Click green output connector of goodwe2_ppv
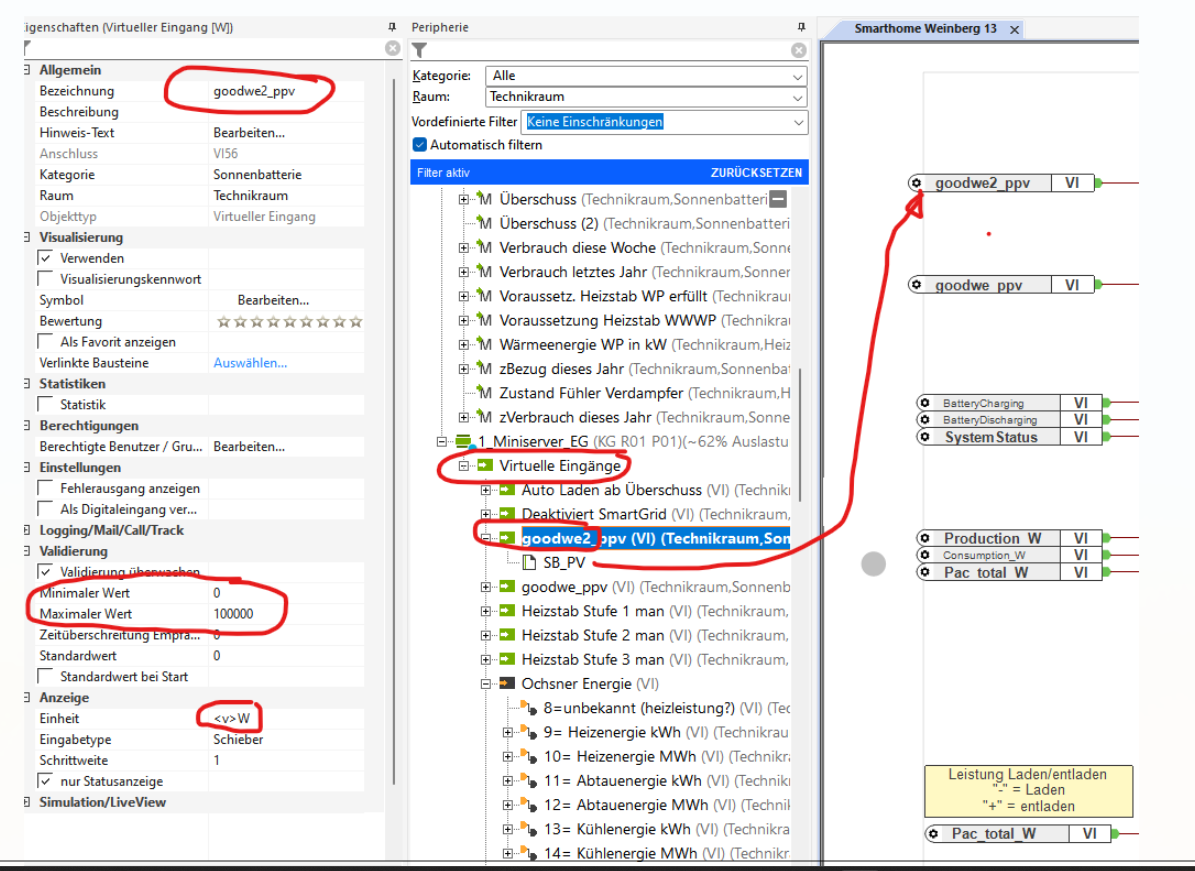The height and width of the screenshot is (871, 1195). [1098, 183]
